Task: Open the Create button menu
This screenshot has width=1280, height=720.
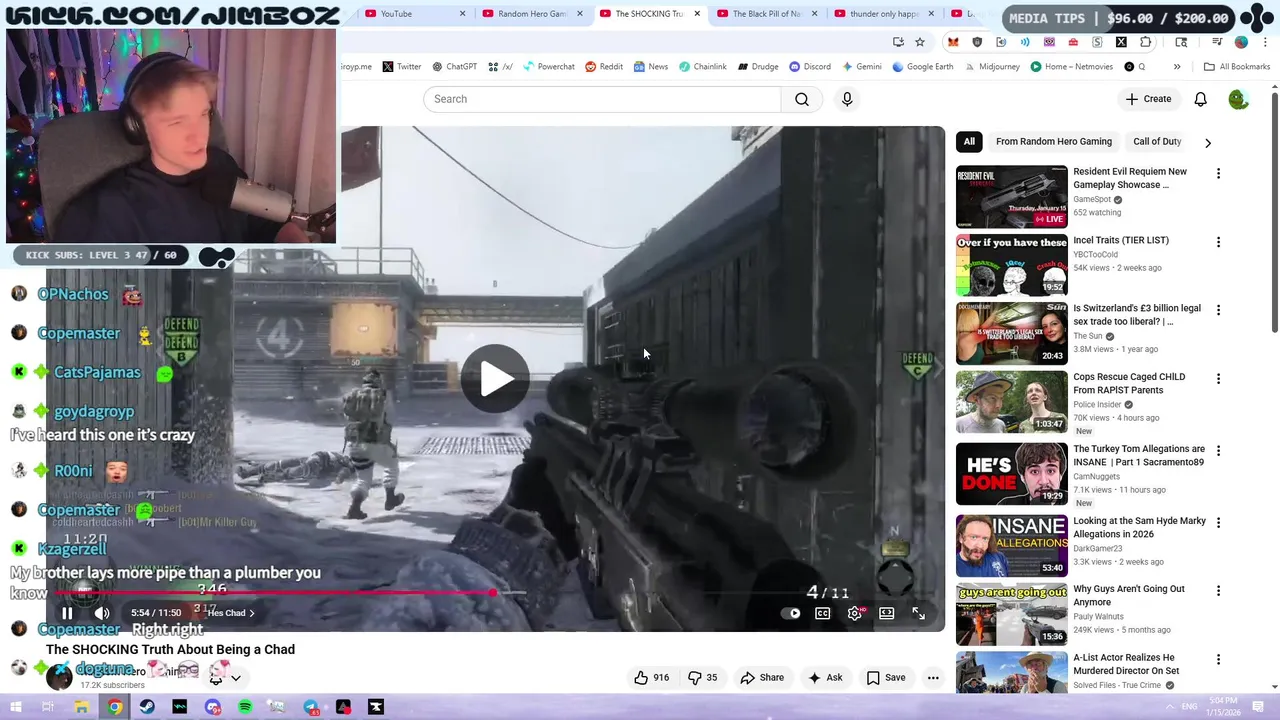Action: 1148,99
